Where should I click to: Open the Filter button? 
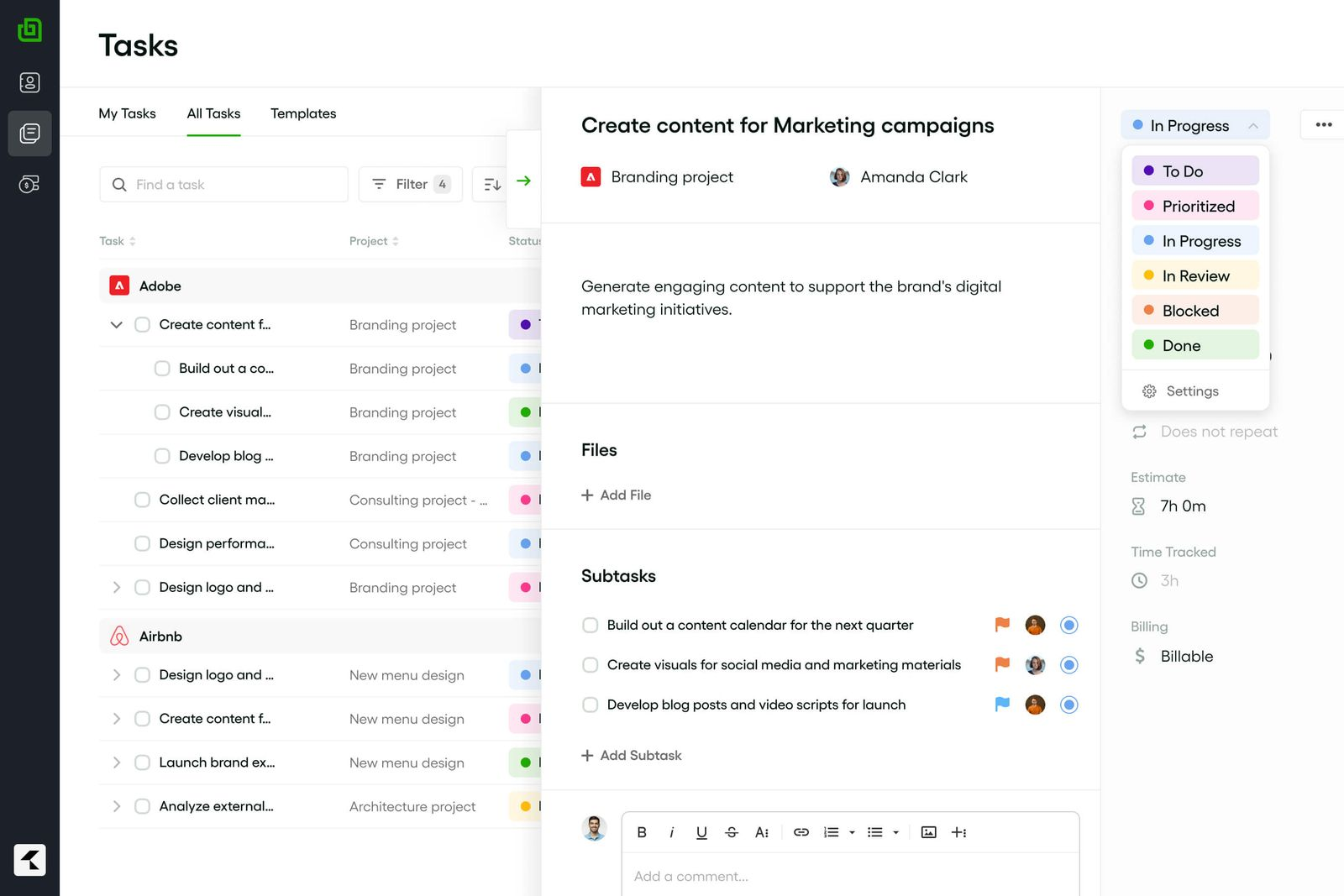pyautogui.click(x=411, y=184)
